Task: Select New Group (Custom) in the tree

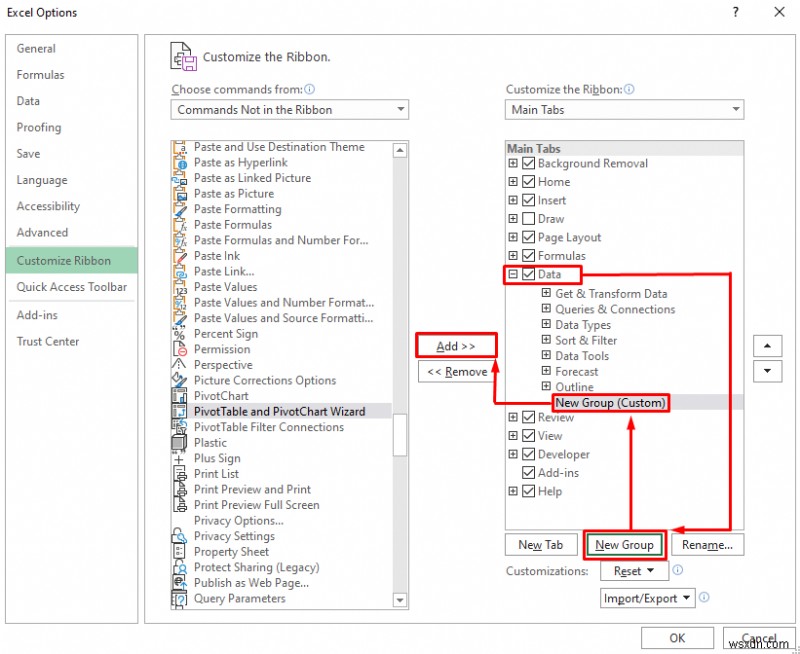Action: [611, 403]
